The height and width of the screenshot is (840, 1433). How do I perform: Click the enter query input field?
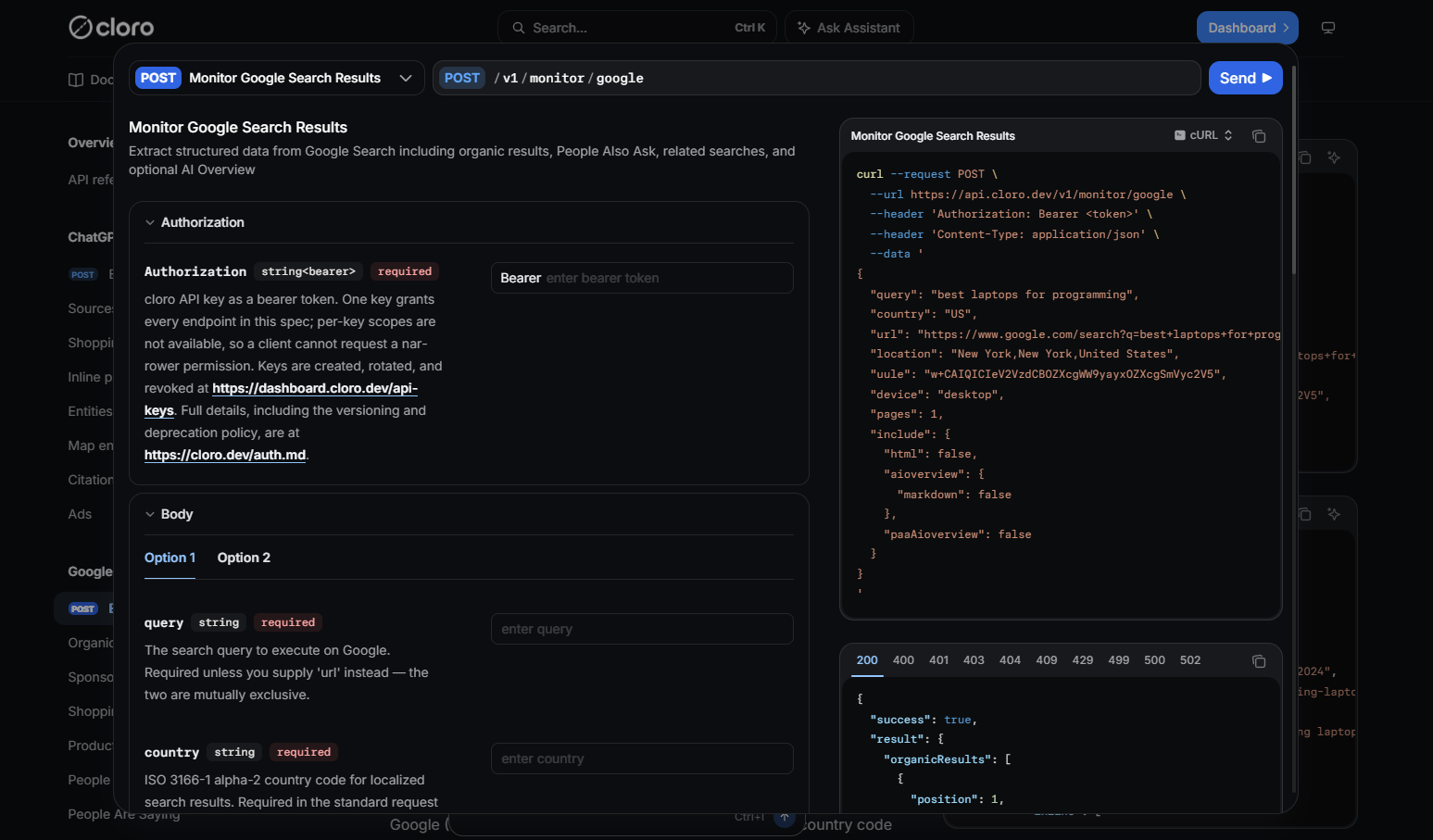pyautogui.click(x=642, y=629)
